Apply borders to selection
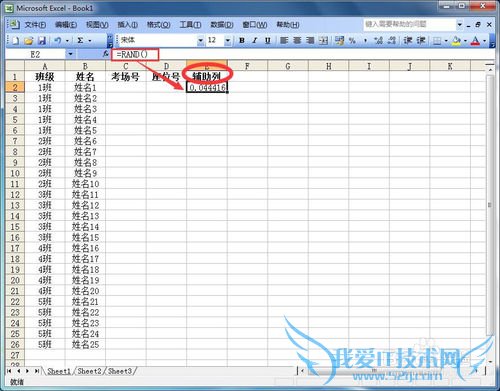Screen dimensions: 500x391 click(437, 41)
